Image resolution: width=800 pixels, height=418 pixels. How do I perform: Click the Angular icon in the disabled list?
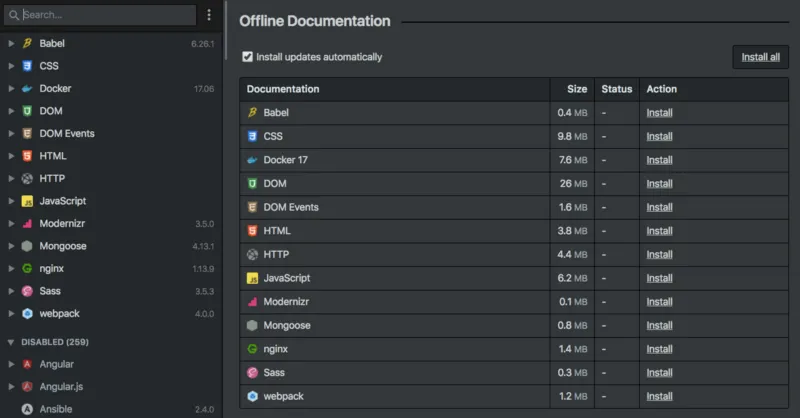click(27, 364)
